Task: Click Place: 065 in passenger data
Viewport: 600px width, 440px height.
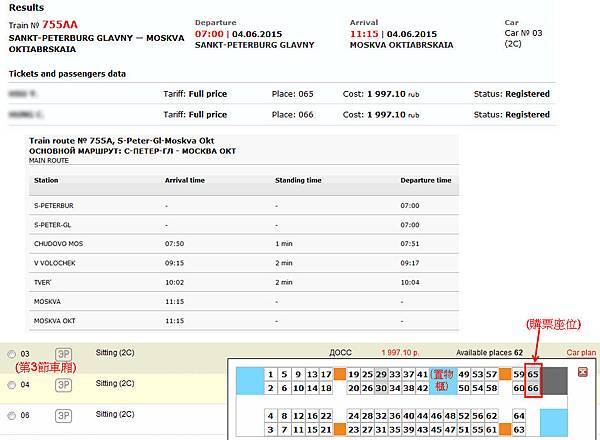Action: pos(292,94)
